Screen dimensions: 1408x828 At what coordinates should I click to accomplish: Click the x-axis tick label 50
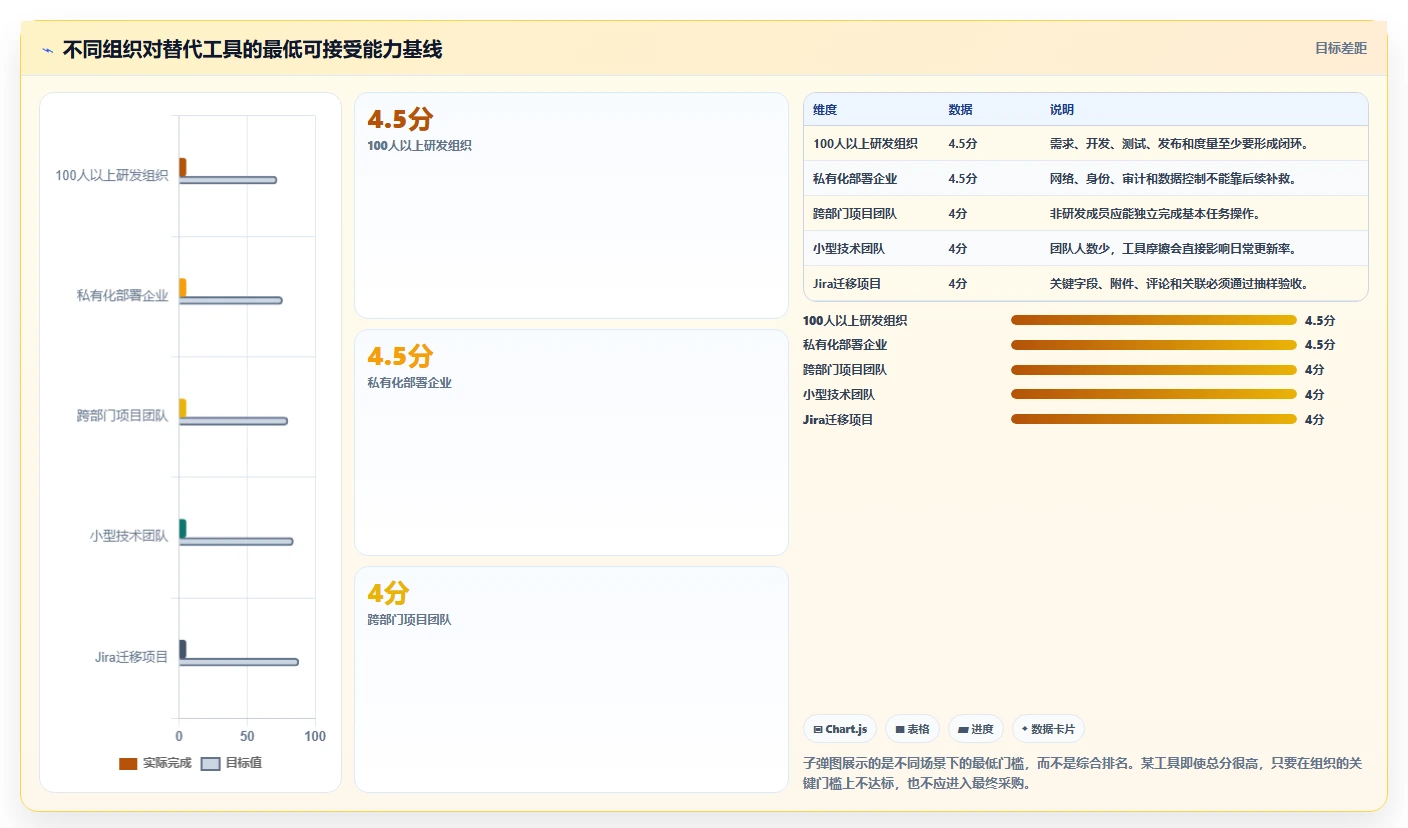[247, 736]
